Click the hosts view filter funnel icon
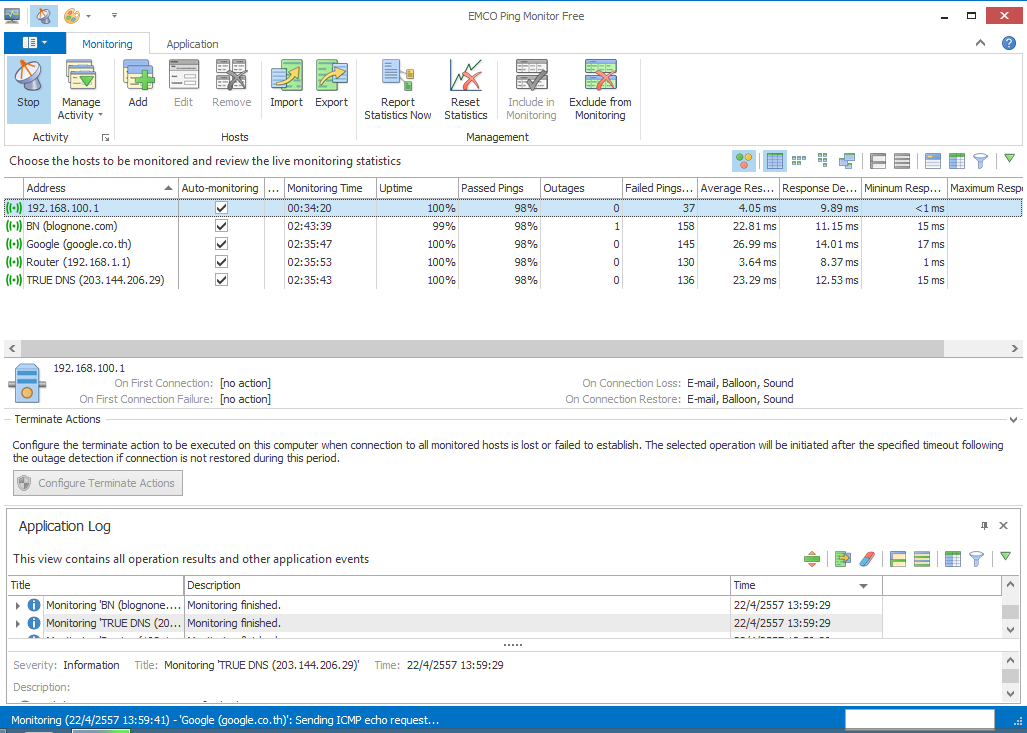 click(980, 160)
